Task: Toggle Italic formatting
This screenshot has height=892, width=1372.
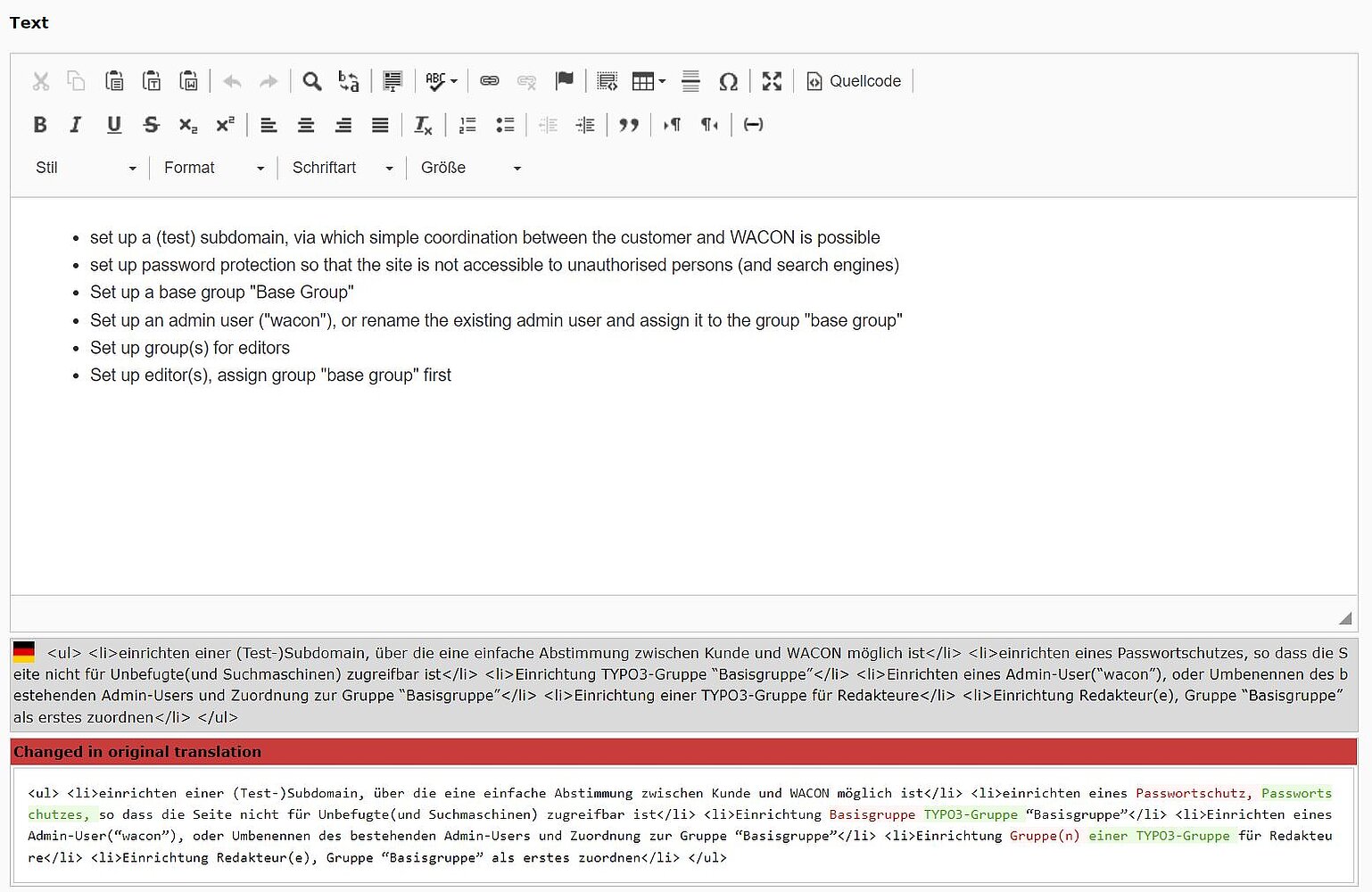Action: [x=76, y=125]
